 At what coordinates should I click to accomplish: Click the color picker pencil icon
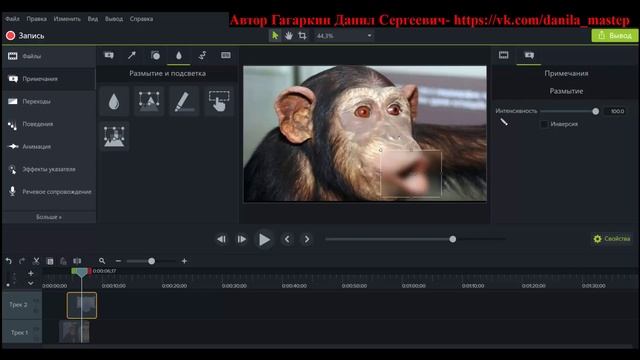pyautogui.click(x=504, y=122)
